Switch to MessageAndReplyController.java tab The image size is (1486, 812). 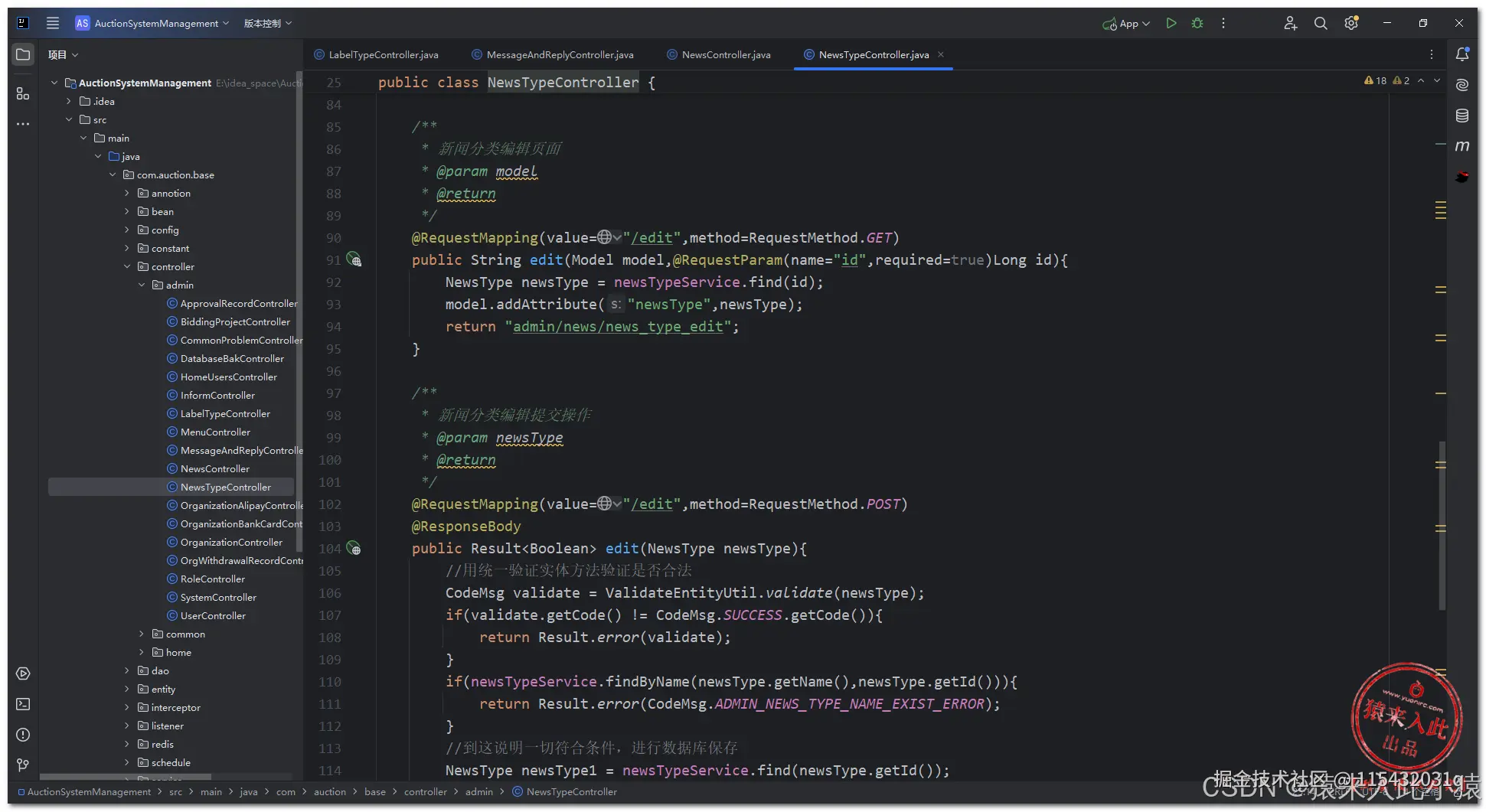click(x=552, y=54)
